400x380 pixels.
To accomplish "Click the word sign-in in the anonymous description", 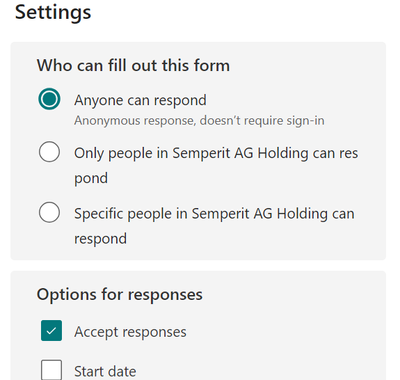I will [x=305, y=121].
